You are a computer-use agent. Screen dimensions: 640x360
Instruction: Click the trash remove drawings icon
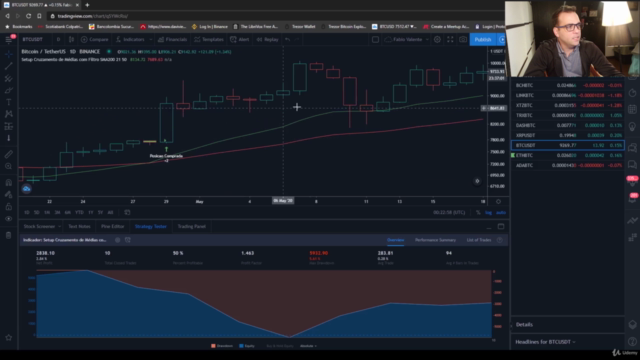9,235
